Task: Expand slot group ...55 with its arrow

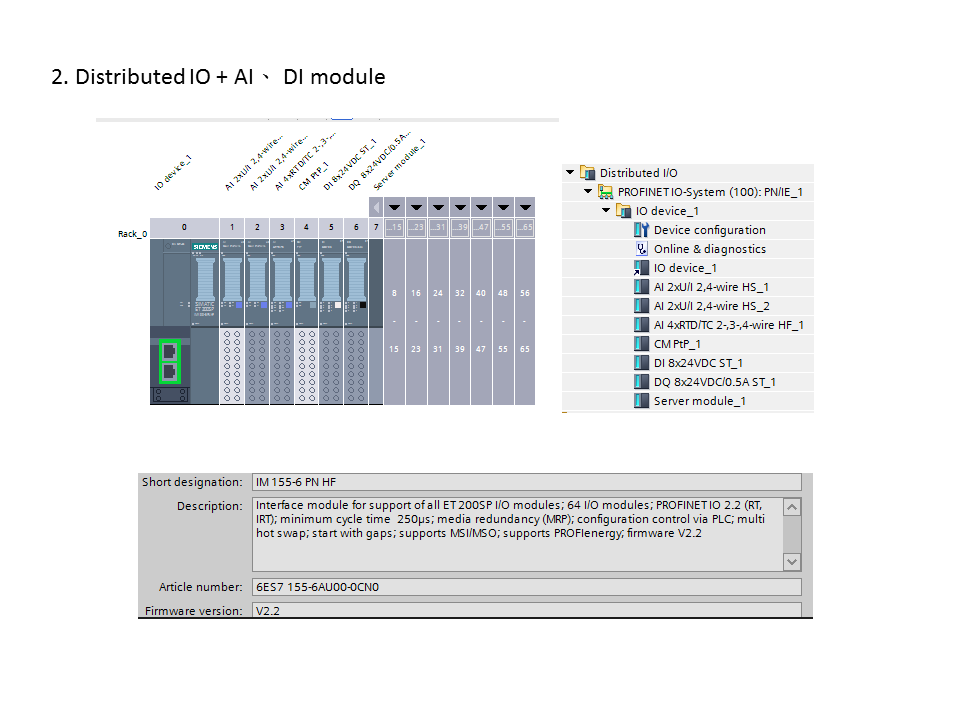Action: [503, 207]
